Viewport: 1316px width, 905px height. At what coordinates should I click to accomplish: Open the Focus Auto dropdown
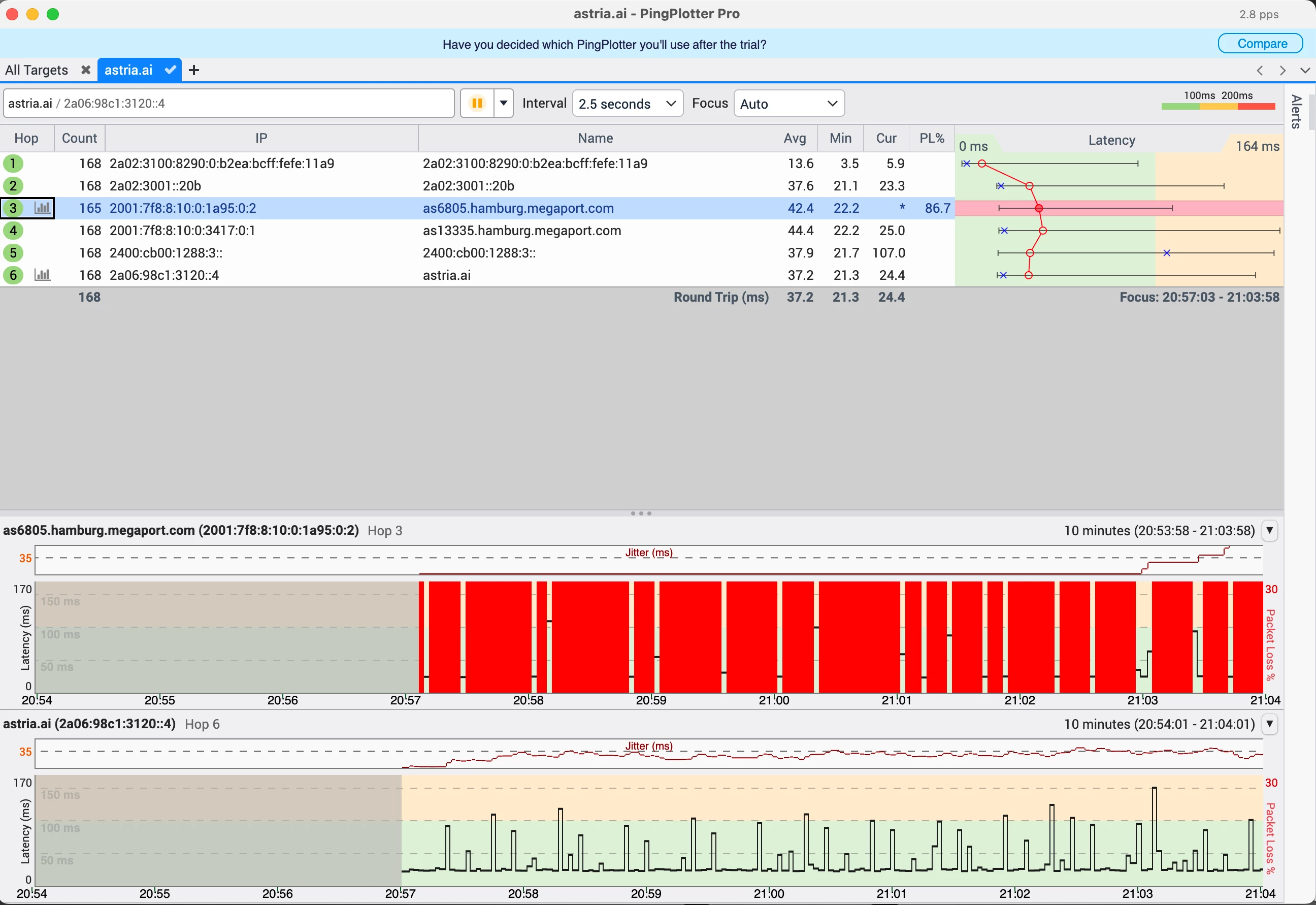coord(789,103)
